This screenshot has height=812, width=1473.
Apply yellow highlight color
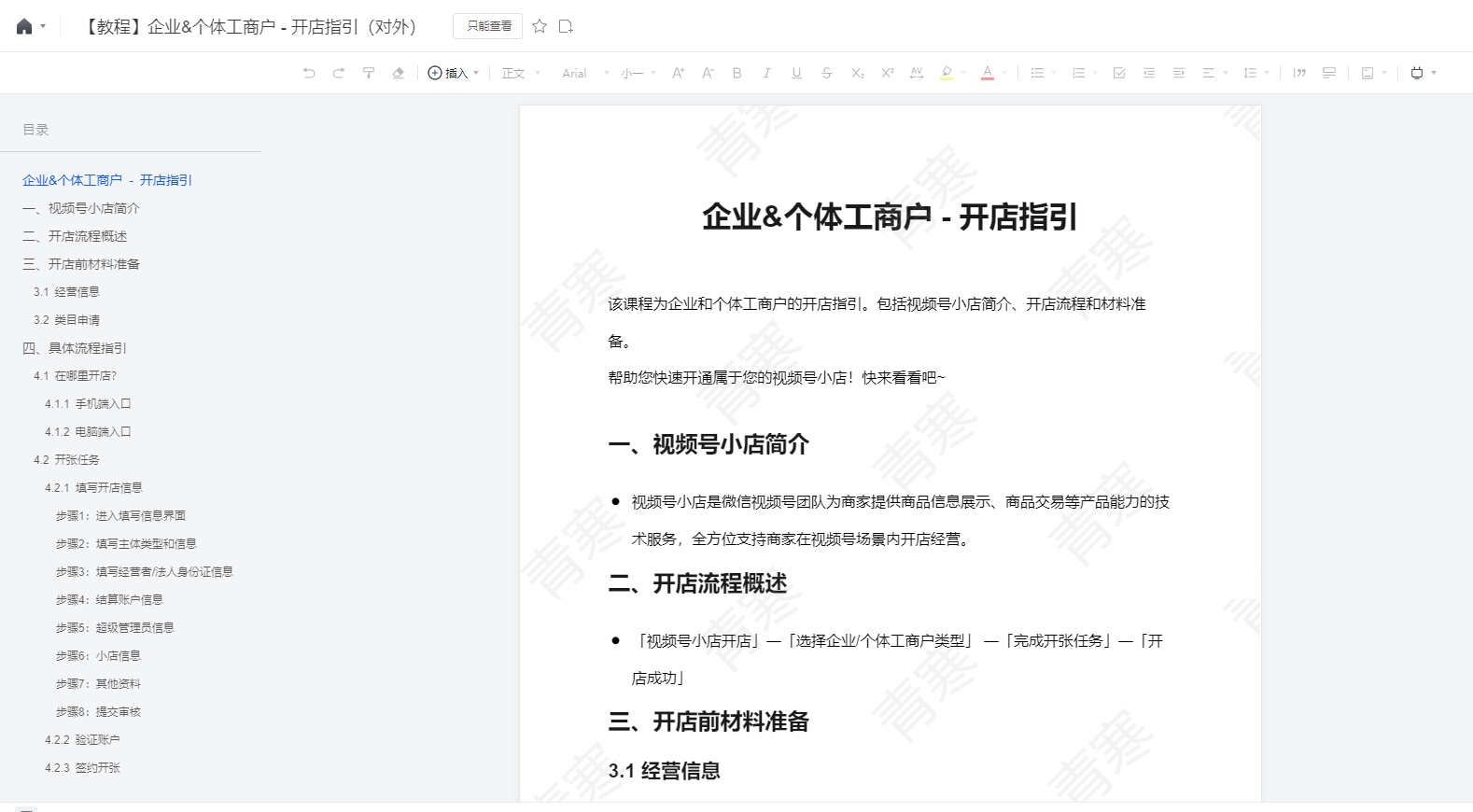click(947, 73)
